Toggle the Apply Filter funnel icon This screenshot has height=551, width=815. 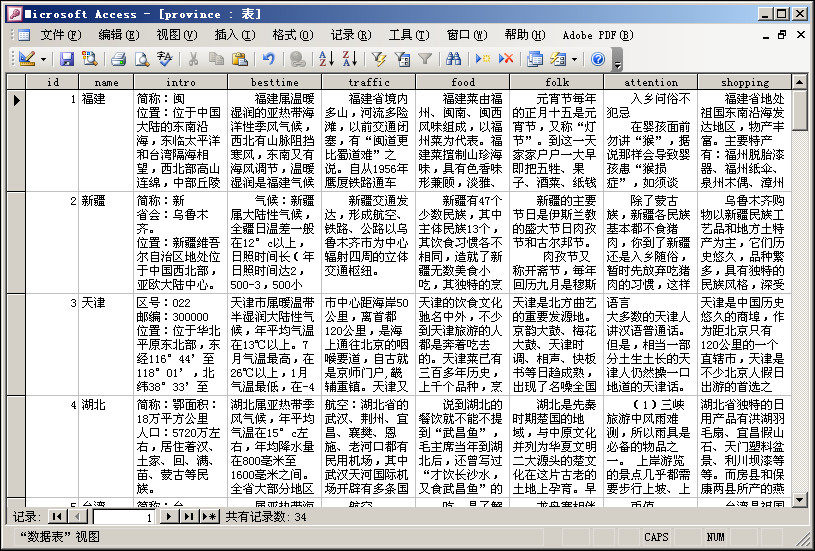pos(425,59)
